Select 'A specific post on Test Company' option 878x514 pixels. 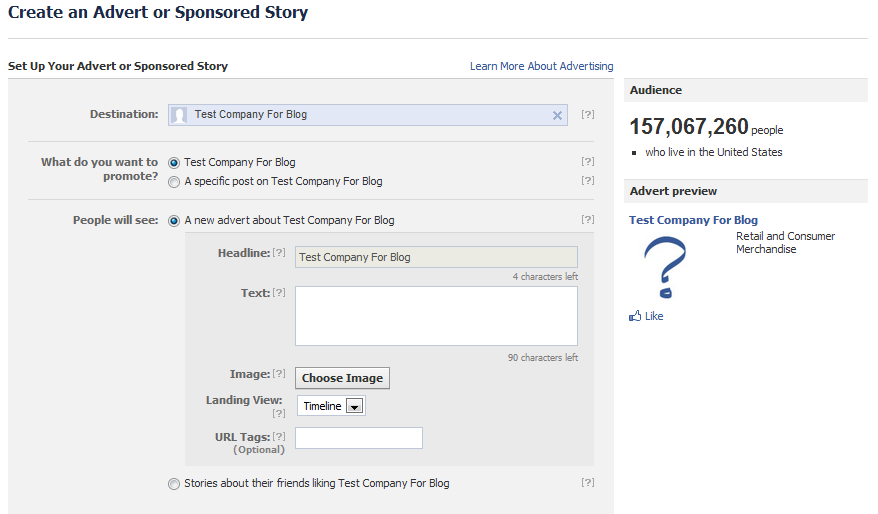(x=174, y=182)
